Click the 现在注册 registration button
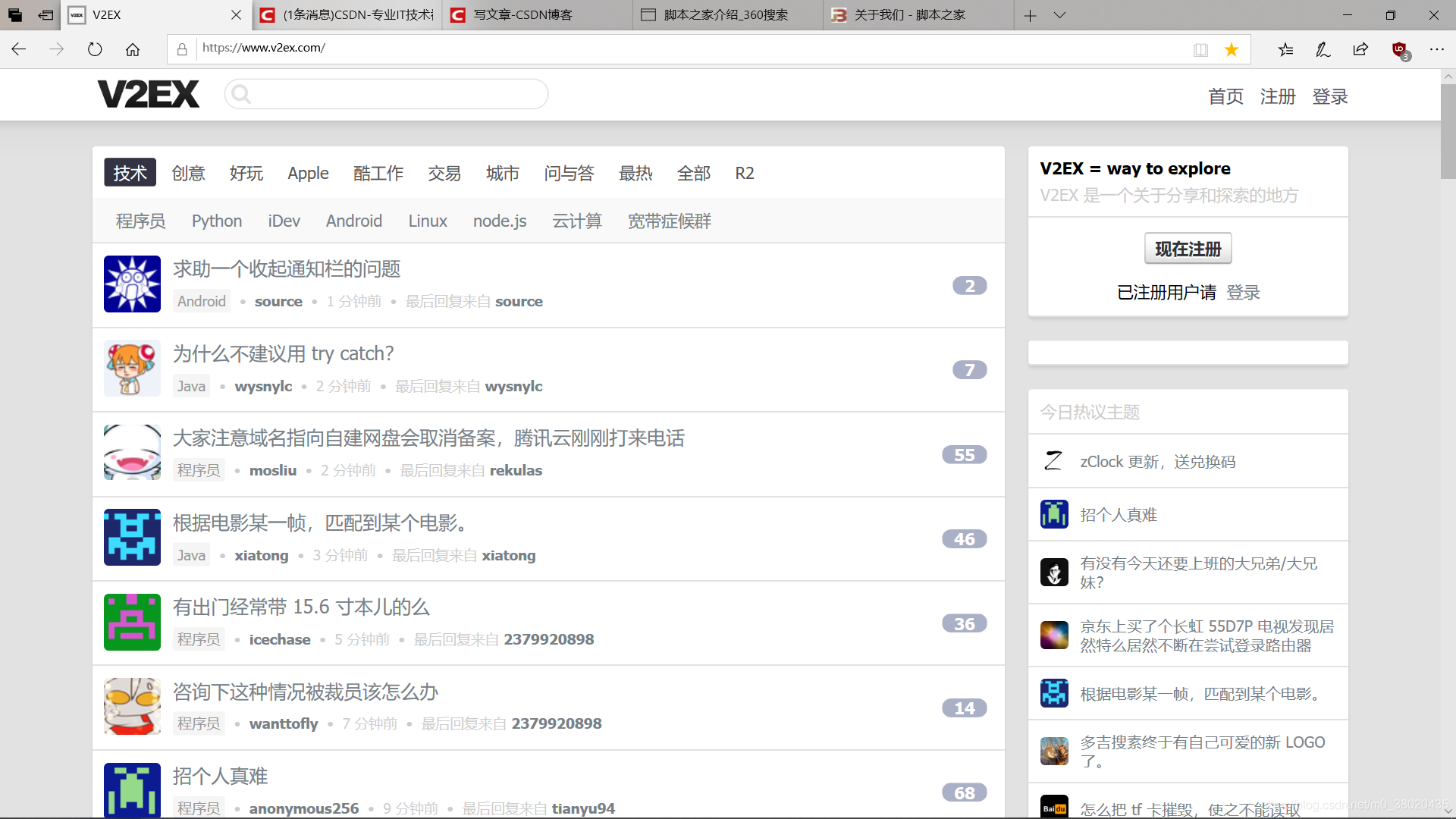 [x=1188, y=248]
